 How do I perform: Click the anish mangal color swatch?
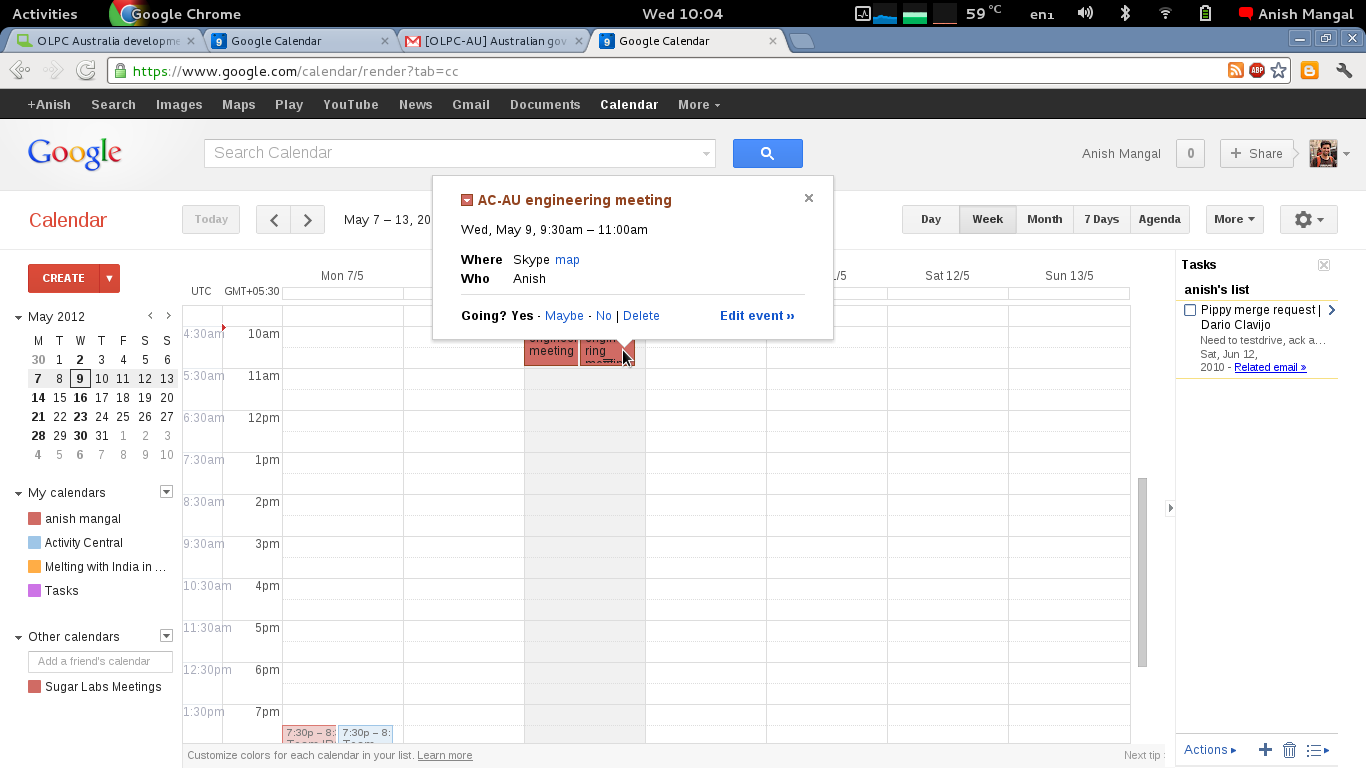click(35, 519)
